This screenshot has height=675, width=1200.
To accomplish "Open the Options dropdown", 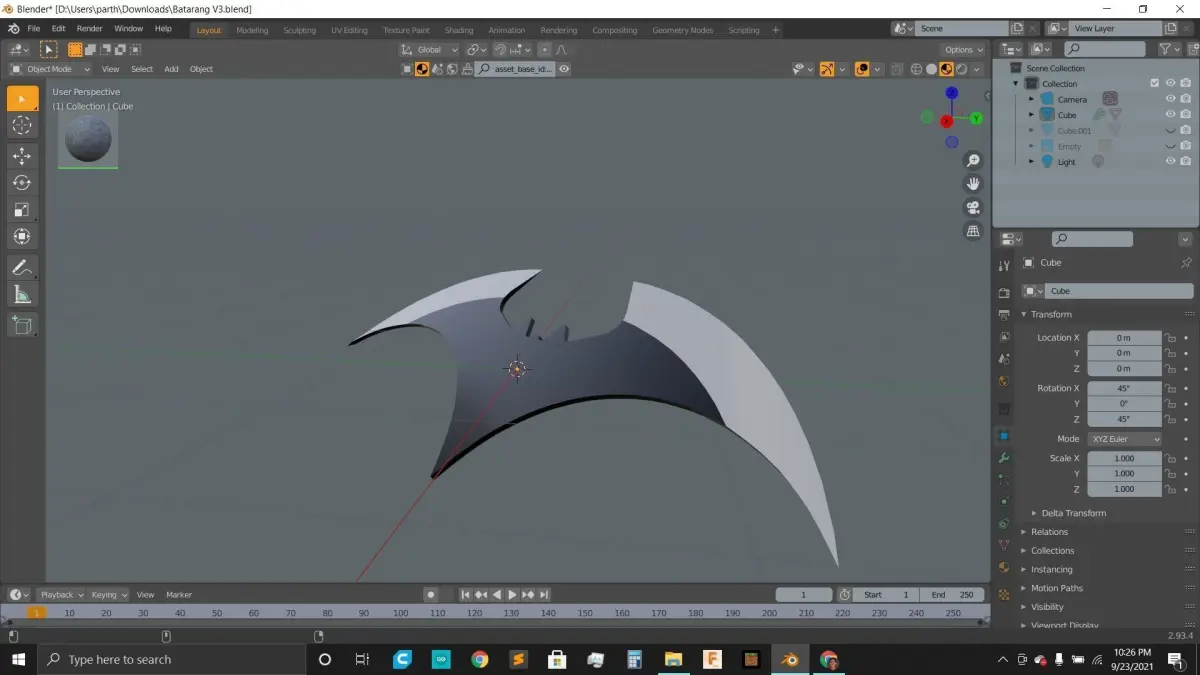I will [963, 49].
